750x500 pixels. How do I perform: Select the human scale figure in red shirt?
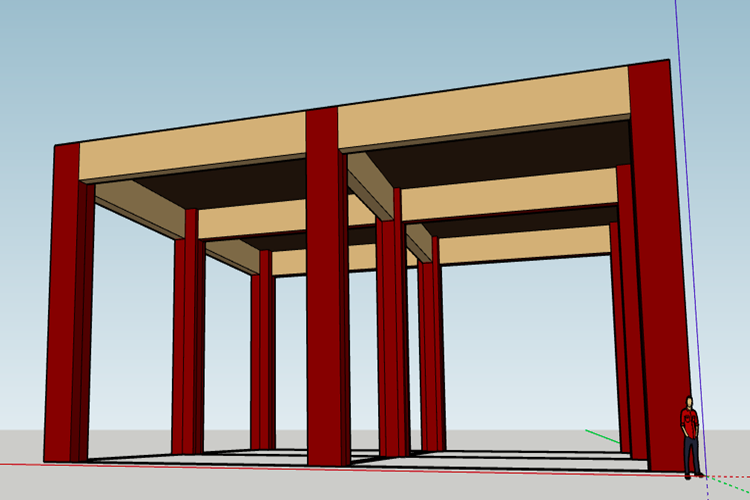[x=690, y=437]
